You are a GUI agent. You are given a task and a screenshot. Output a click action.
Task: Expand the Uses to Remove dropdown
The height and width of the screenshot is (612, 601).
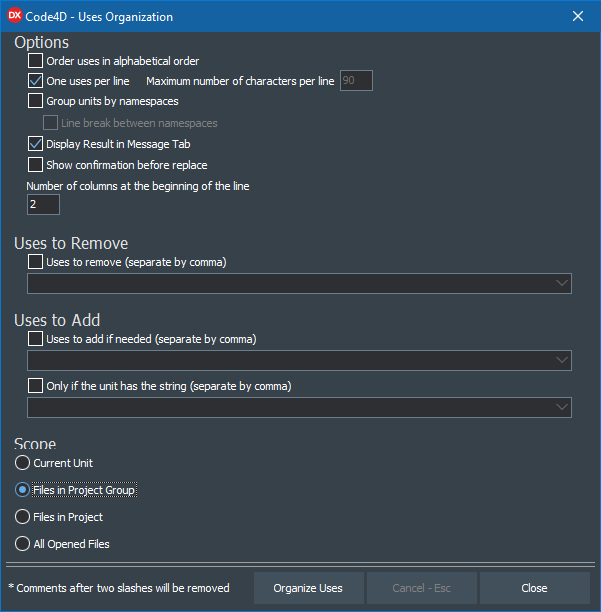click(561, 283)
